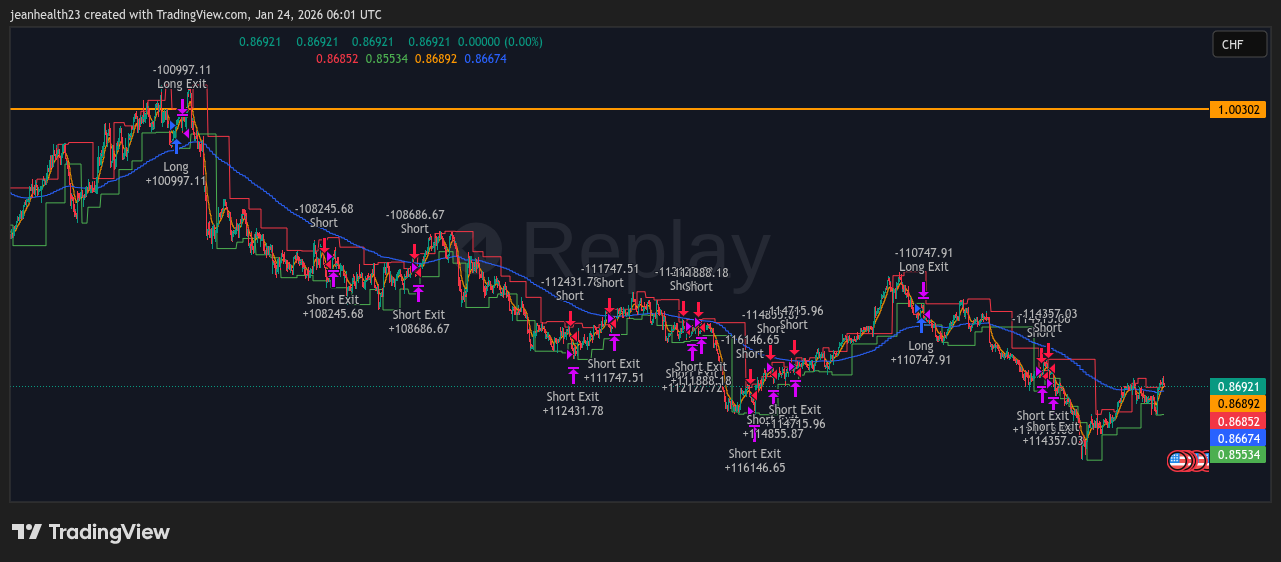1281x562 pixels.
Task: Select the 'Short Exit +112431.78' trade label
Action: (x=573, y=404)
